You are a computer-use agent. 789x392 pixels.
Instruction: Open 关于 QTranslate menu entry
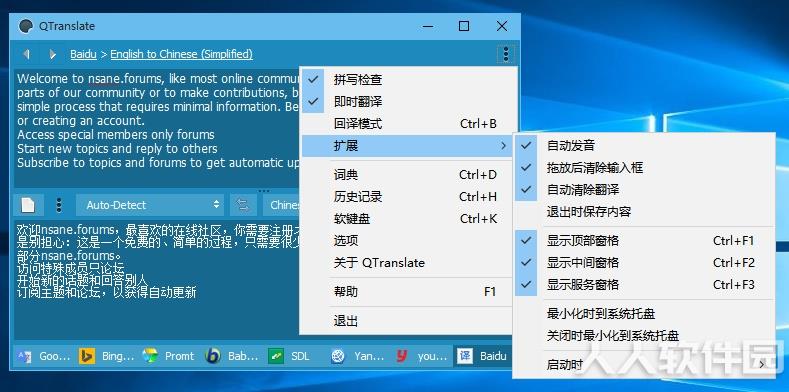(408, 263)
